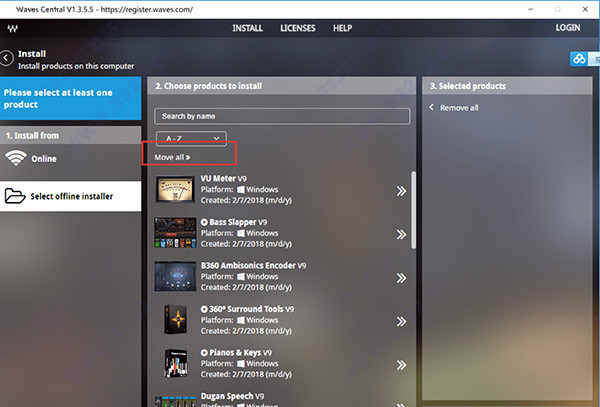The image size is (600, 407).
Task: Add 360° Surround Tools with its double arrow
Action: click(401, 322)
